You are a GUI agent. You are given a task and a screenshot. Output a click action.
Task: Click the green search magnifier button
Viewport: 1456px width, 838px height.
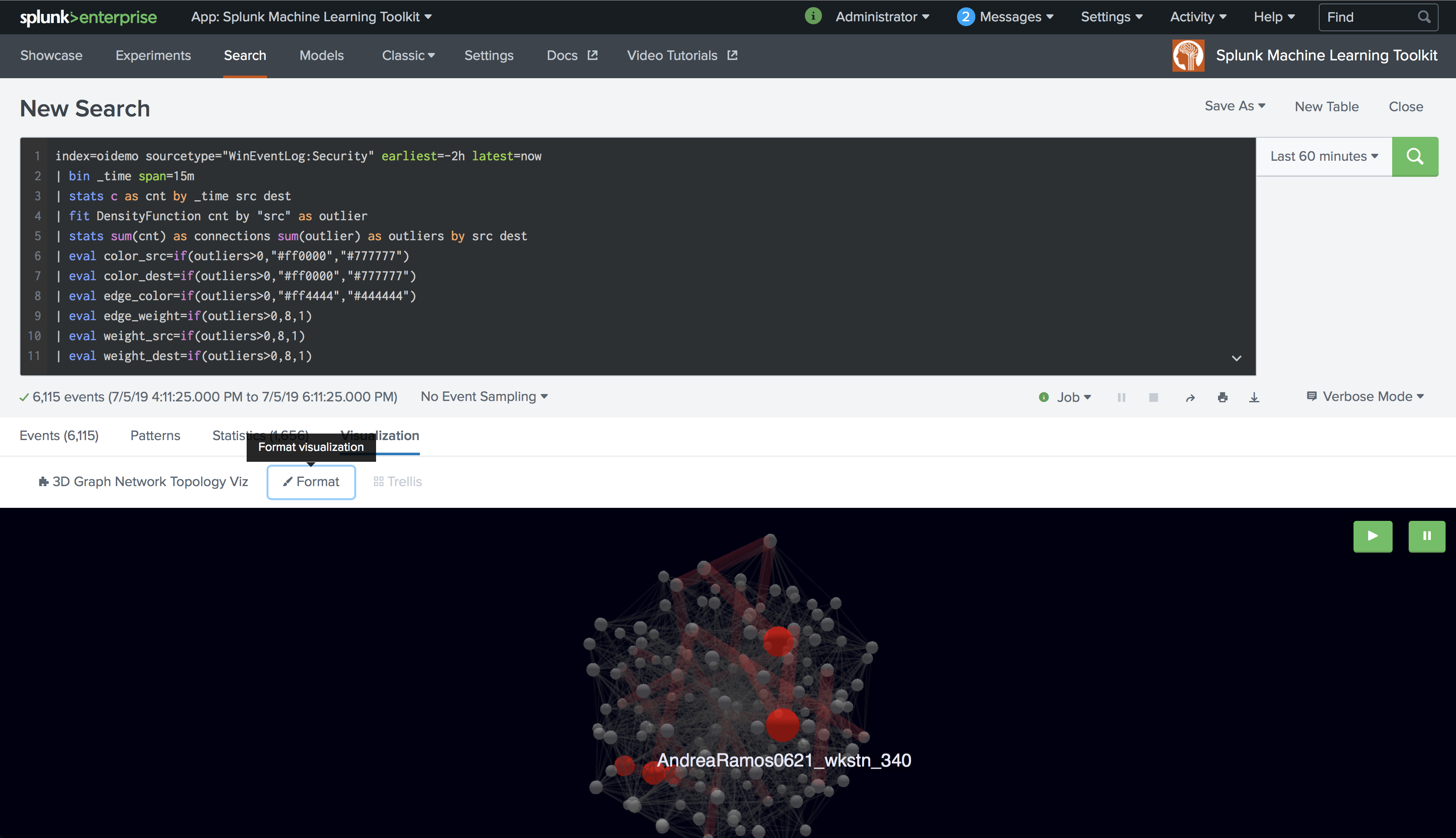[x=1415, y=156]
